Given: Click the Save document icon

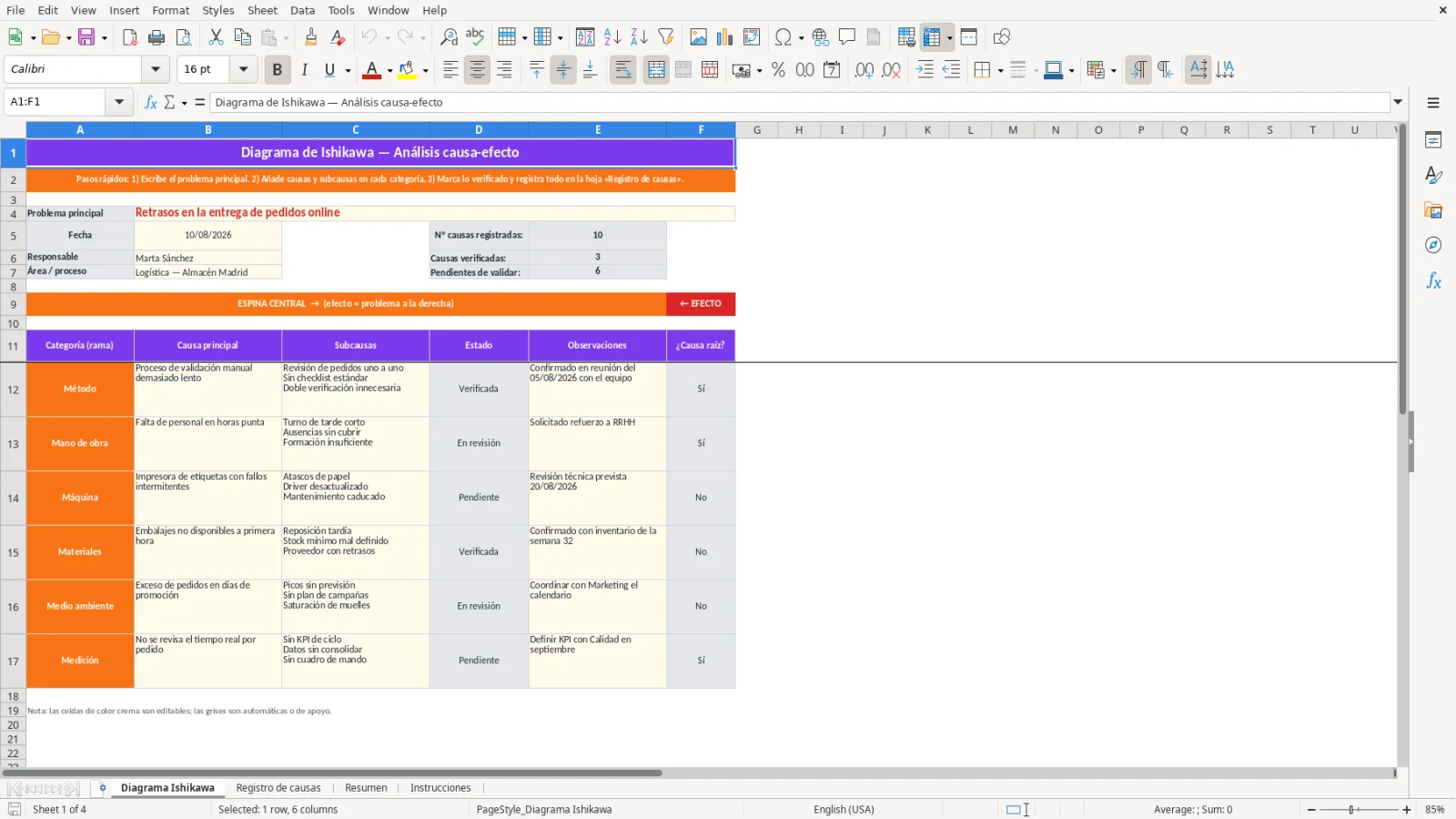Looking at the screenshot, I should coord(86,37).
